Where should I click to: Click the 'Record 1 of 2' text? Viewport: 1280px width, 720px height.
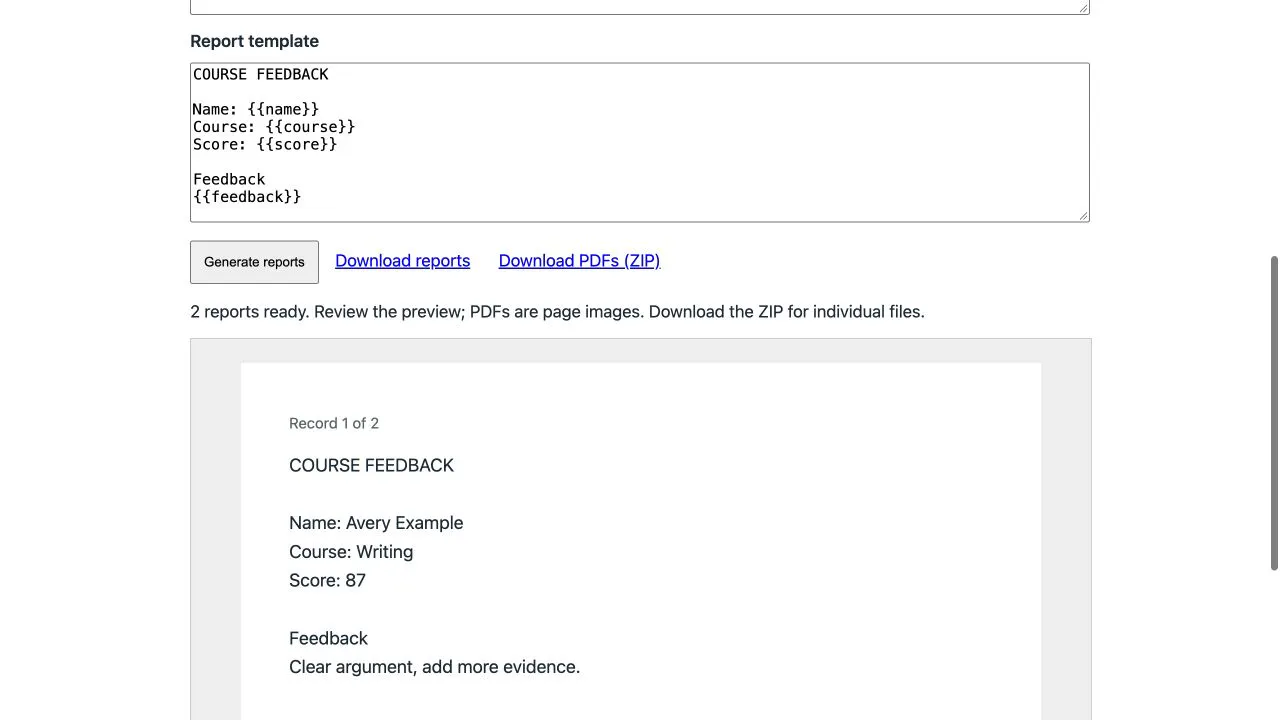pos(334,423)
